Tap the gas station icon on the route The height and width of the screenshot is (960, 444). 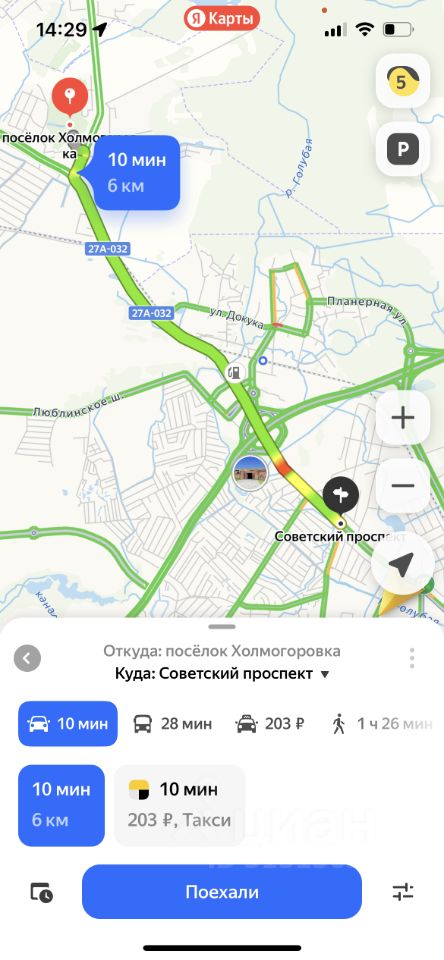click(x=235, y=372)
